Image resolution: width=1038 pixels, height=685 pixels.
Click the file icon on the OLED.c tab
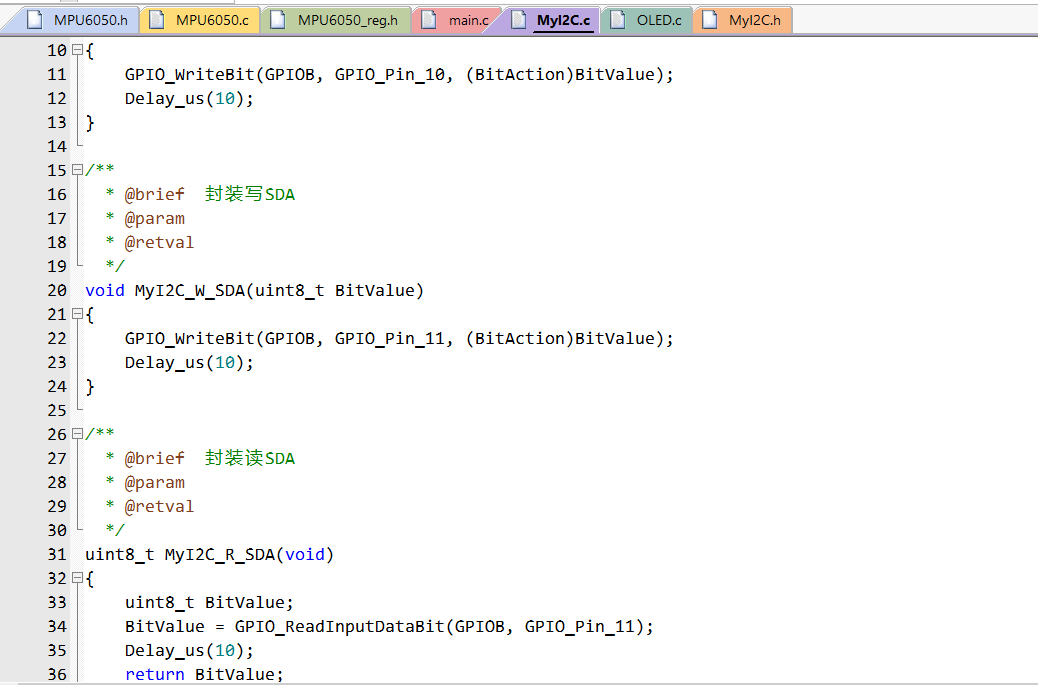pyautogui.click(x=617, y=20)
